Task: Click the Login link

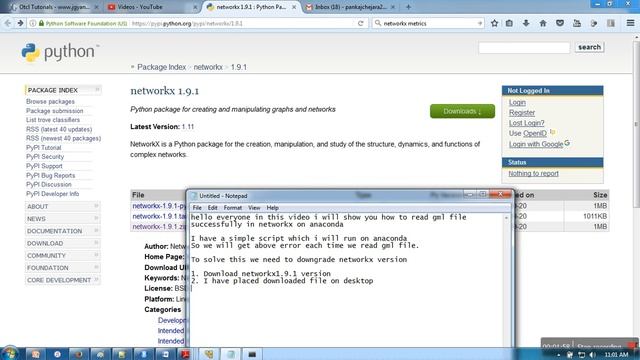Action: 517,102
